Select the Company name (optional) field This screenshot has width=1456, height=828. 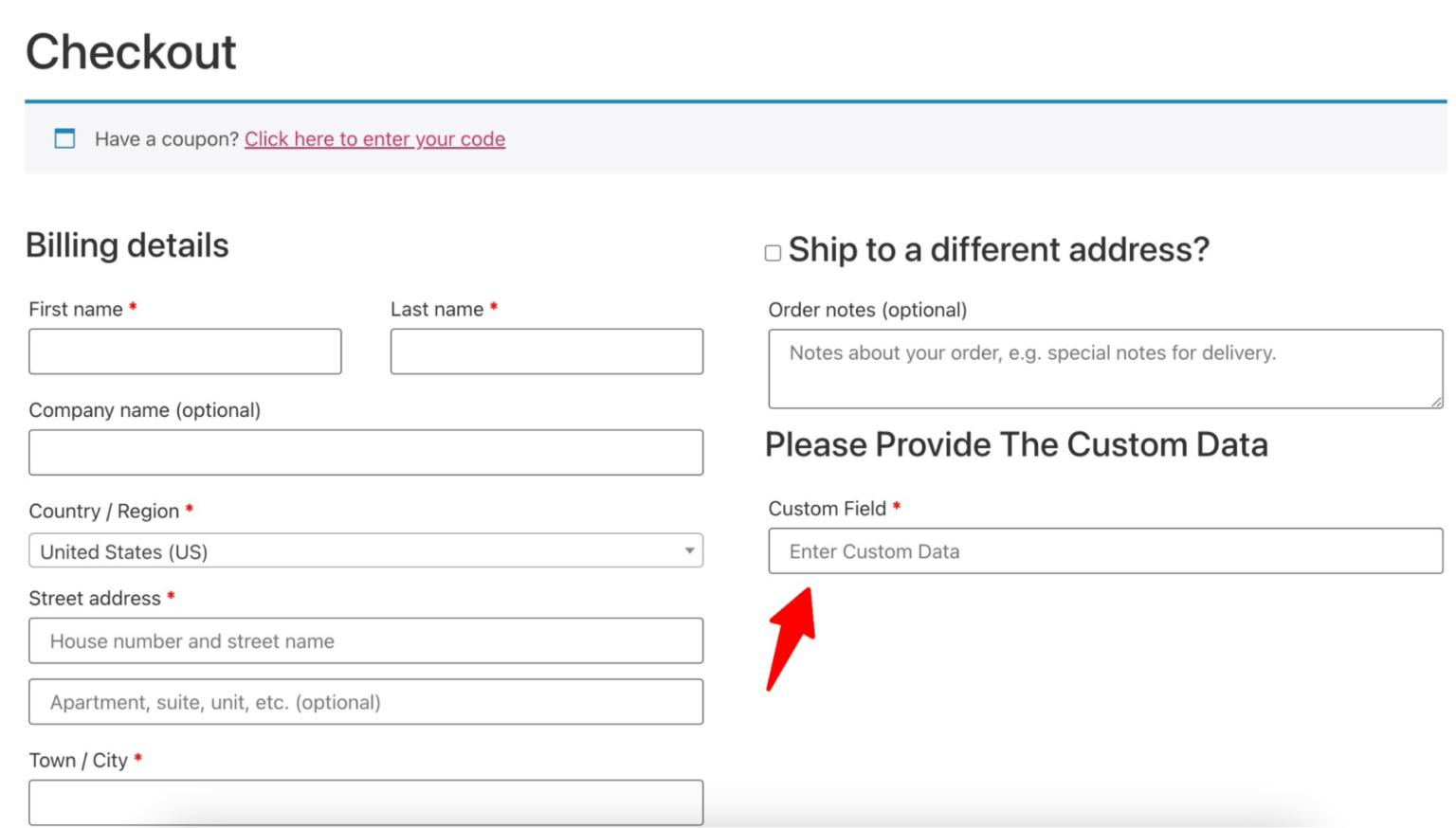pyautogui.click(x=365, y=452)
